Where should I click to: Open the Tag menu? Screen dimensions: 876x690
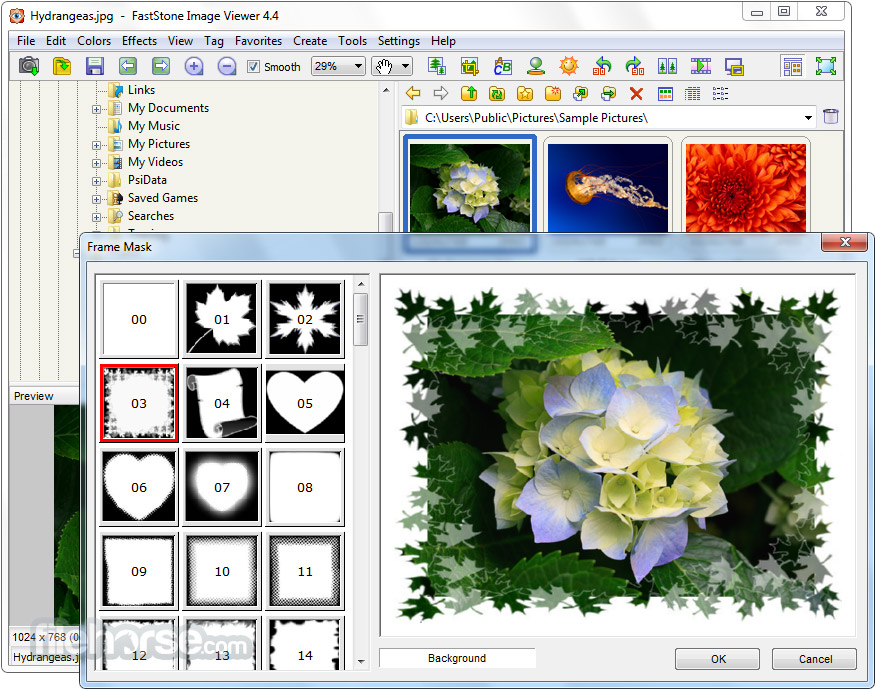213,41
